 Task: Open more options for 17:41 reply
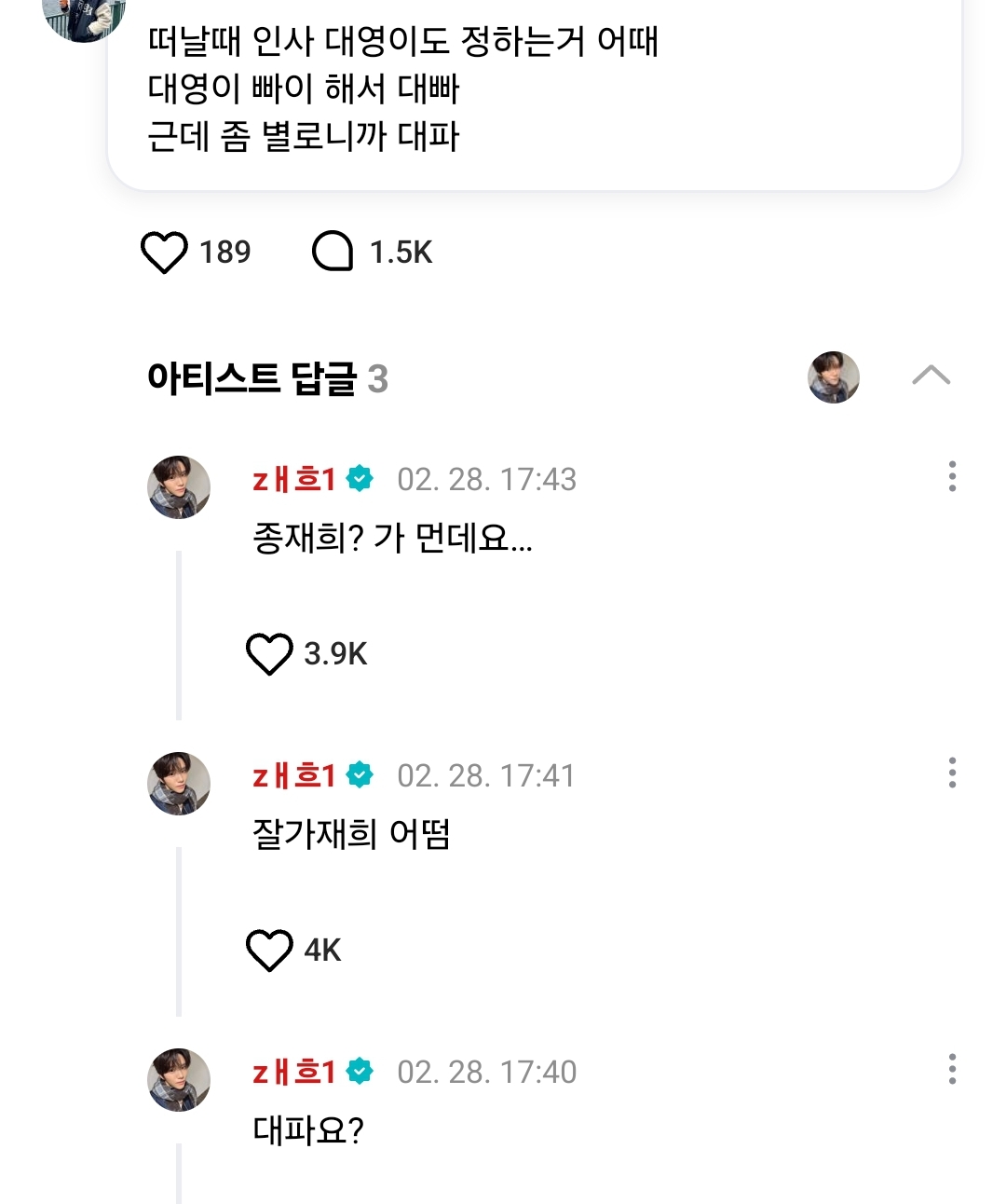coord(951,773)
